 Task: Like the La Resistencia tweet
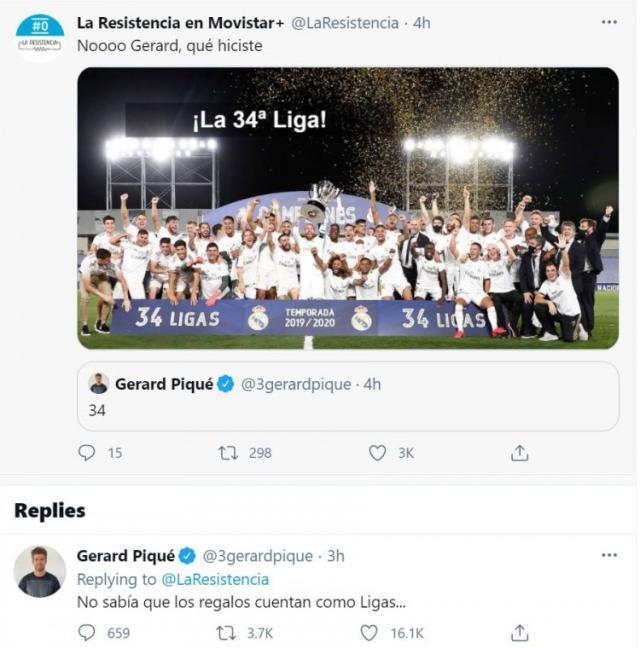pyautogui.click(x=377, y=453)
